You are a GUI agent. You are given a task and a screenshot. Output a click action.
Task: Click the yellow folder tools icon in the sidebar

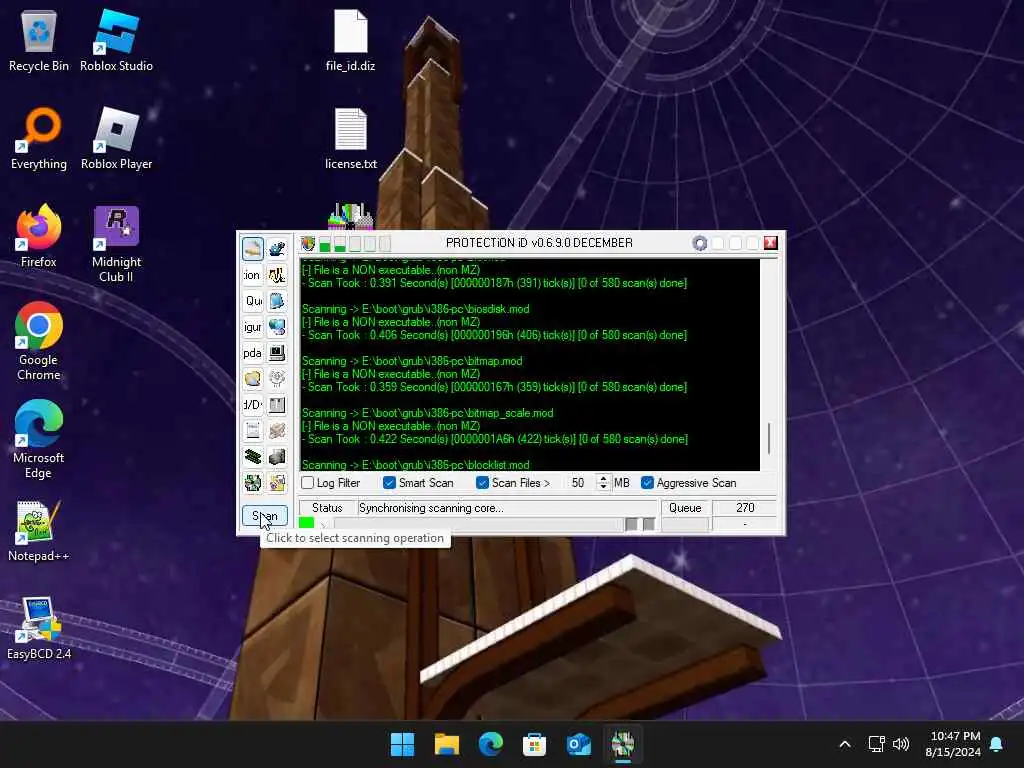click(x=277, y=483)
